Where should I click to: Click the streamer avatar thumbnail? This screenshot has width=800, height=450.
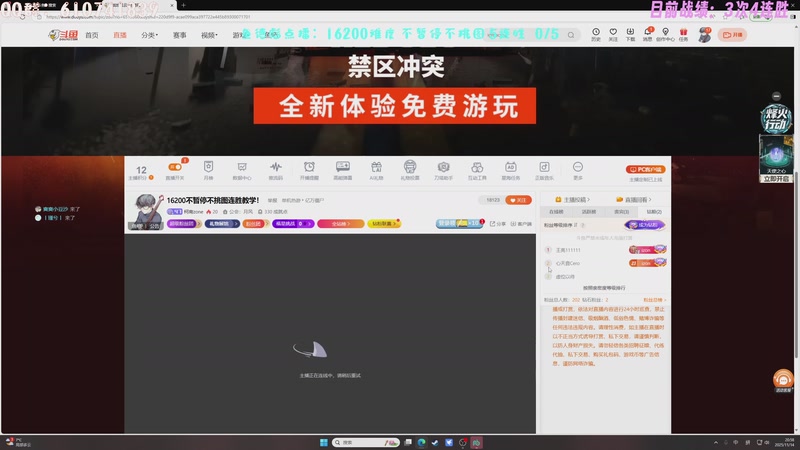[x=146, y=211]
